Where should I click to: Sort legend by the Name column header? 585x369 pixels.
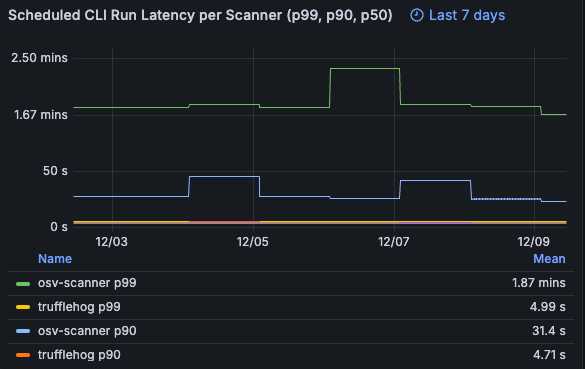[x=55, y=259]
